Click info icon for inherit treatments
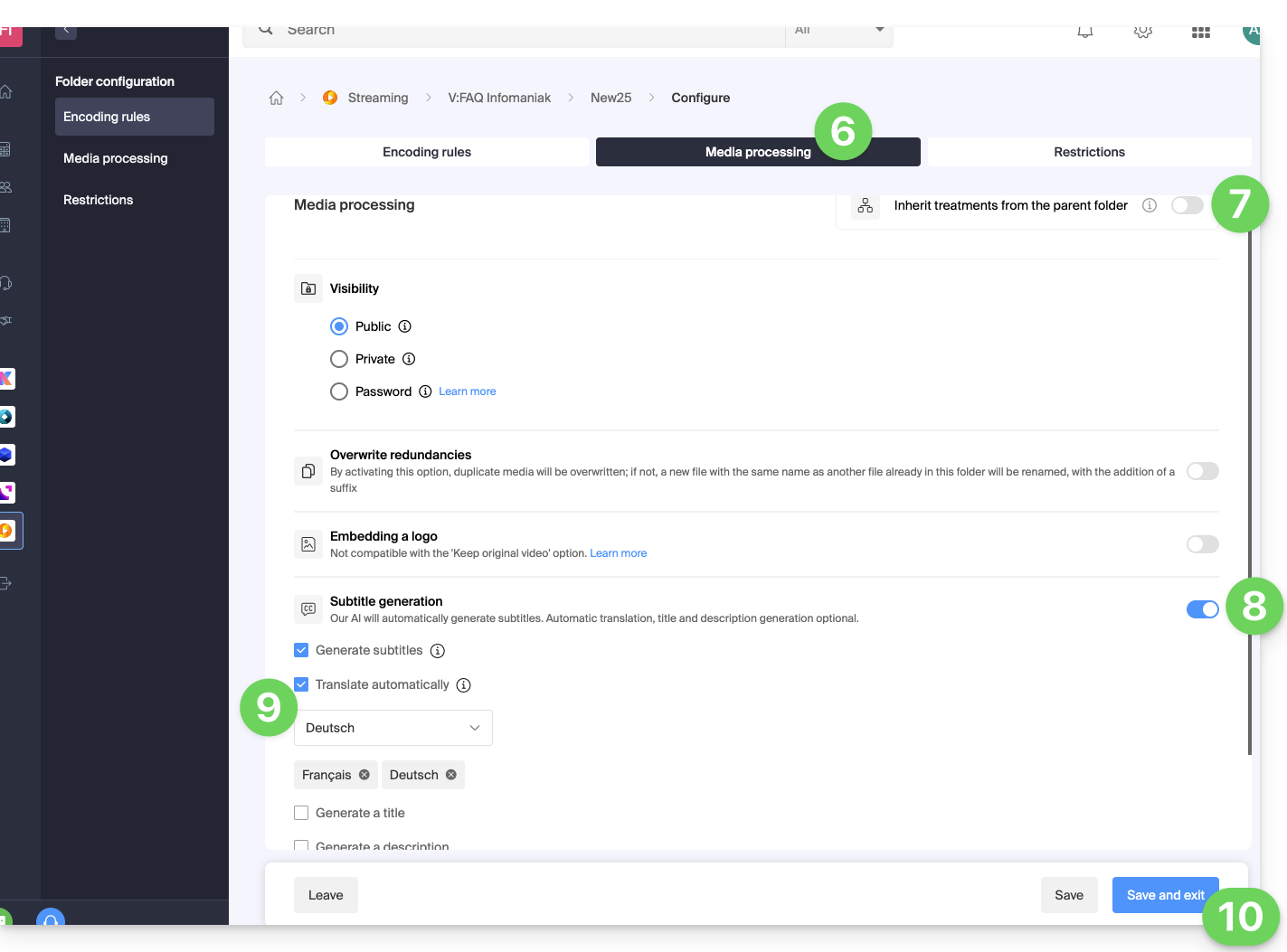The image size is (1287, 952). point(1150,205)
